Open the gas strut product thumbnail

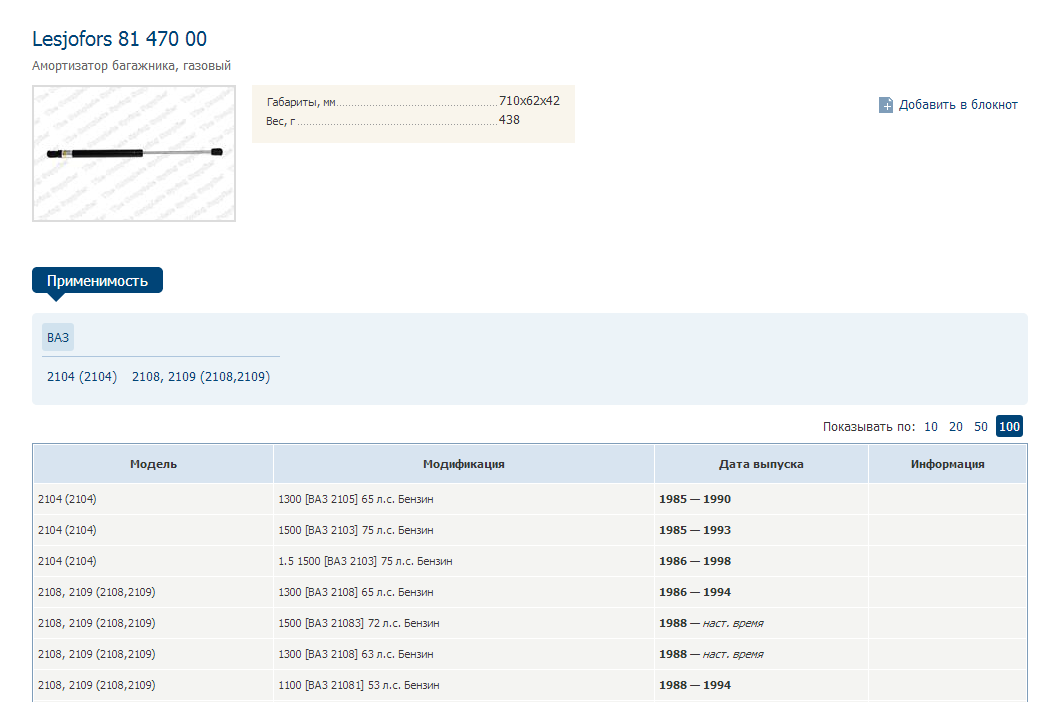[x=134, y=153]
